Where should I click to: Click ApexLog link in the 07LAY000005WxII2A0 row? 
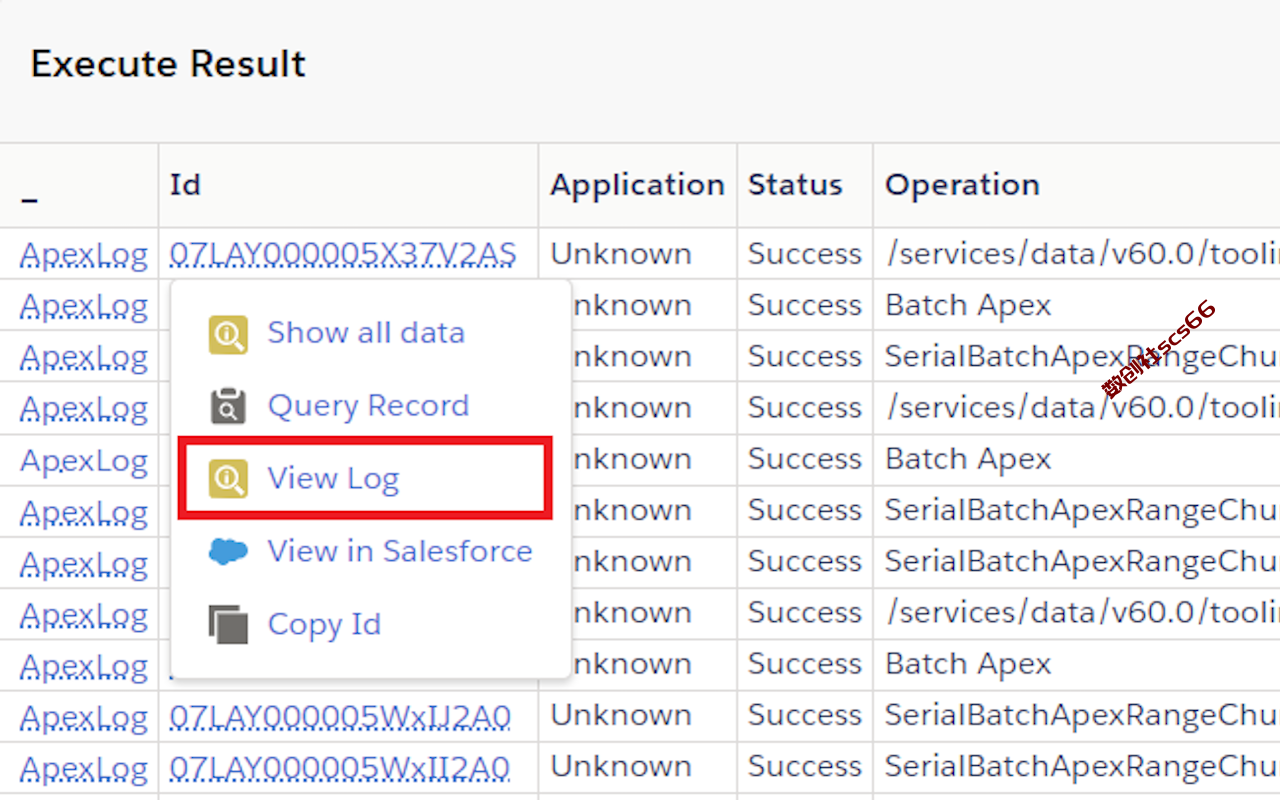click(84, 767)
